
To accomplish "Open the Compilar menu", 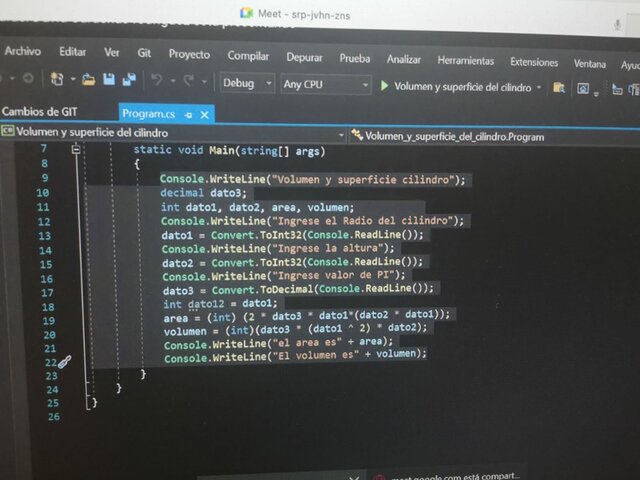I will tap(248, 56).
